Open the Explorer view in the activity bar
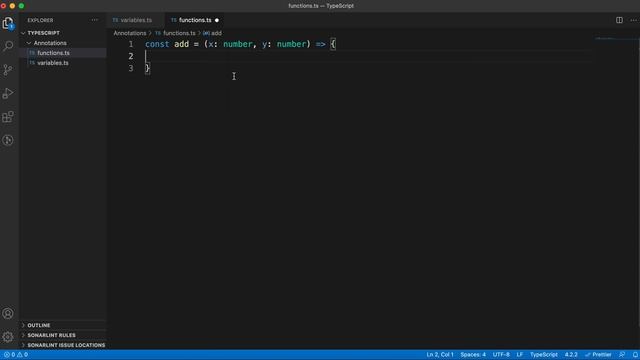 click(x=8, y=23)
